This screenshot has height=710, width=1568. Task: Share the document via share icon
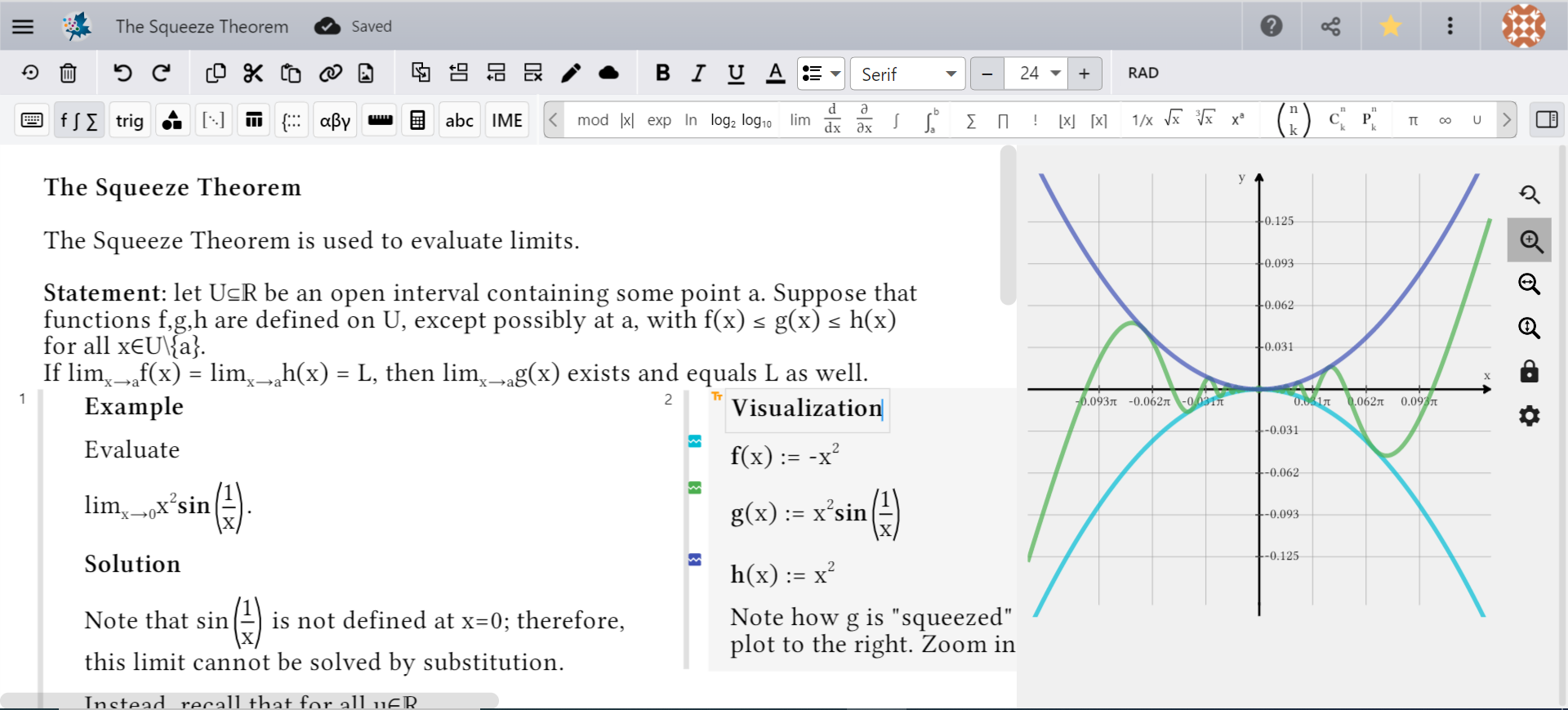1331,26
